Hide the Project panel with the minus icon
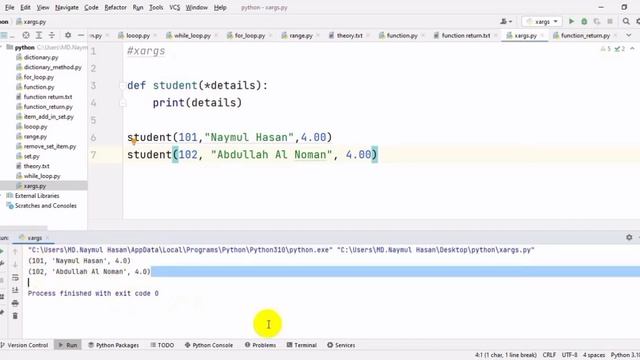 click(x=81, y=36)
